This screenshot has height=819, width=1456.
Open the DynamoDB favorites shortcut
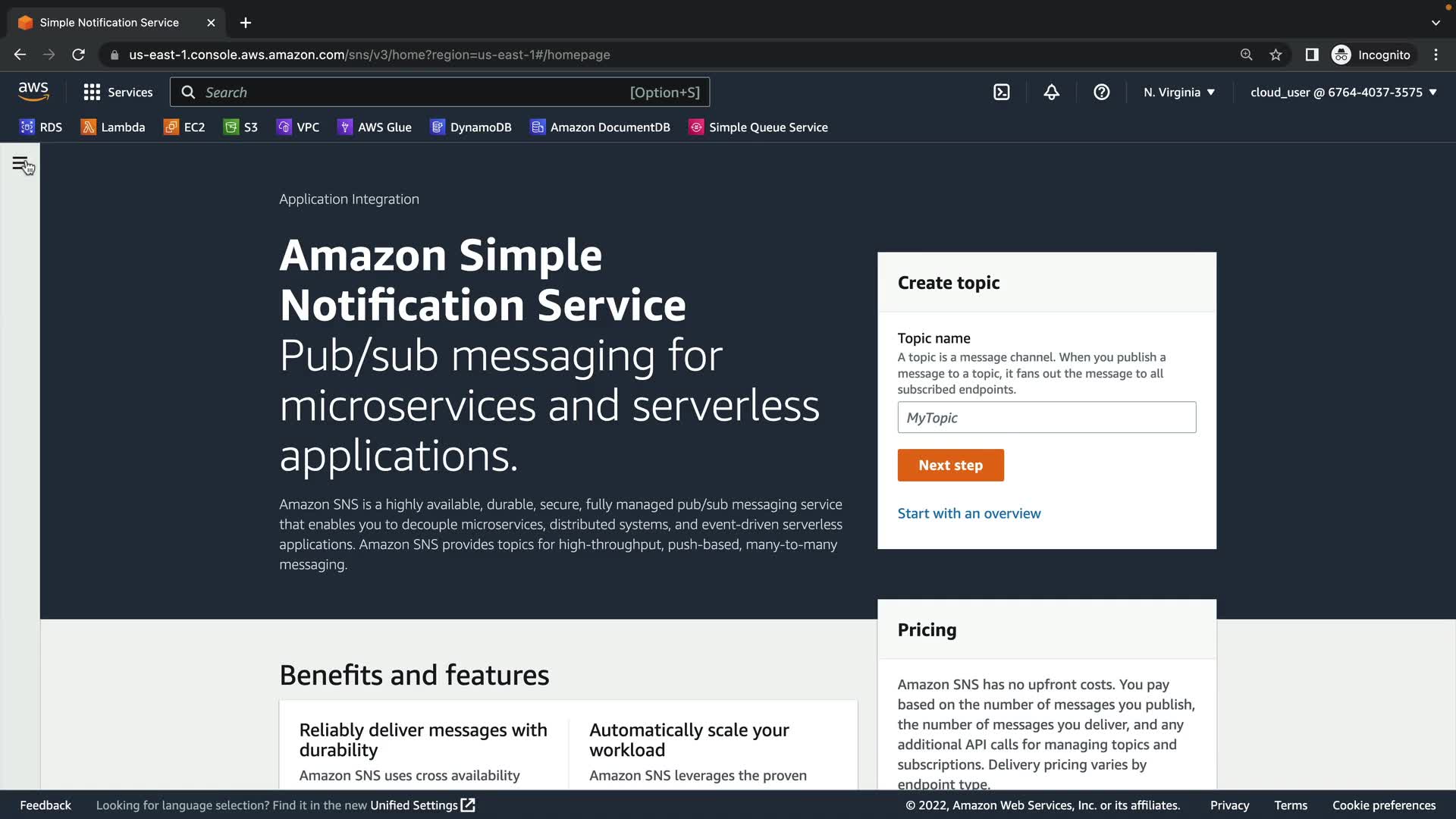tap(471, 127)
